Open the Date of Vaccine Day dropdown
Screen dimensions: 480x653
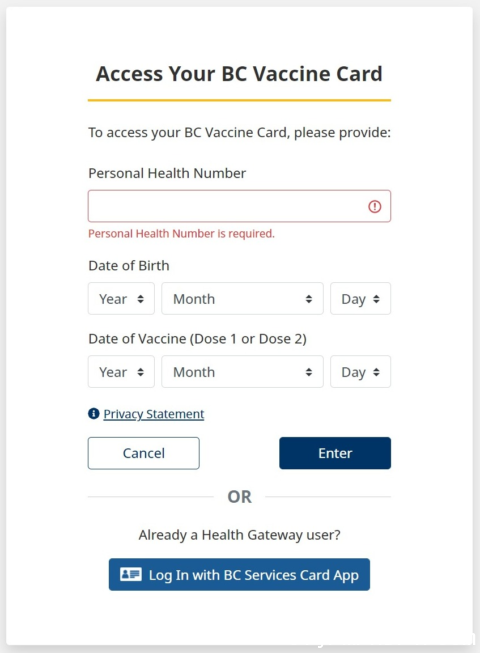(x=361, y=371)
